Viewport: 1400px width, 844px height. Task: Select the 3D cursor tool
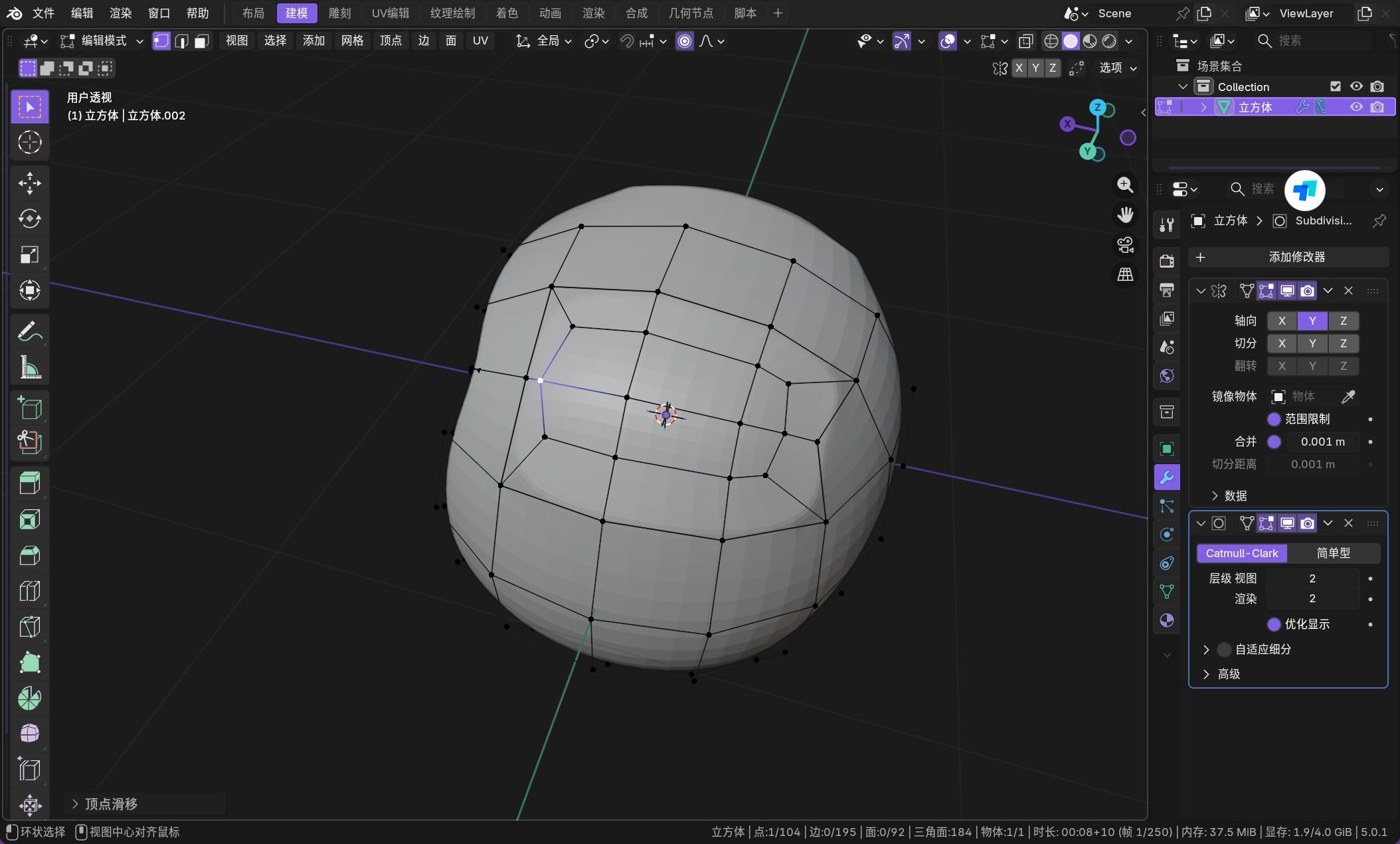click(29, 142)
